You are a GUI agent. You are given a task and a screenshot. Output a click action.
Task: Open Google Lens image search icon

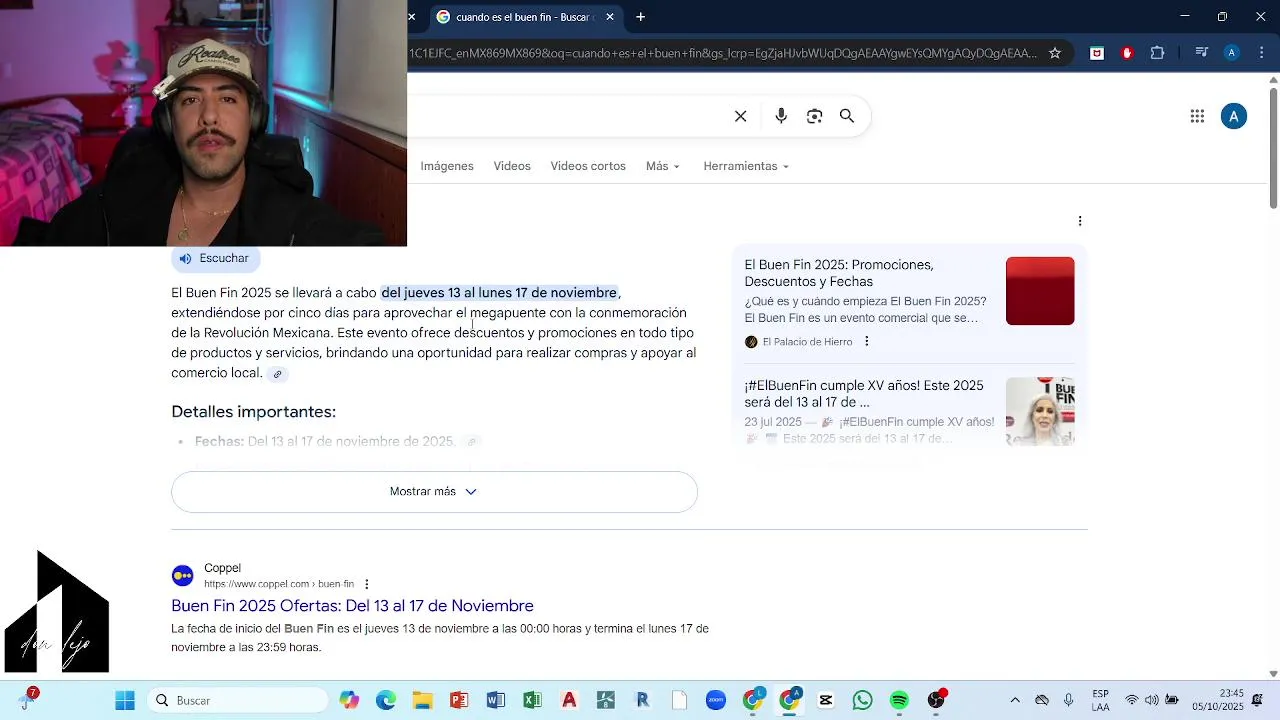pos(814,116)
